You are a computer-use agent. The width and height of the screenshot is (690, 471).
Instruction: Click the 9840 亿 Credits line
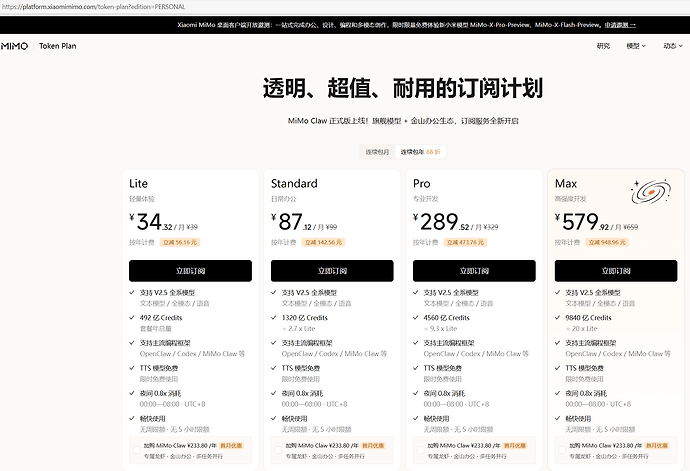(x=588, y=318)
